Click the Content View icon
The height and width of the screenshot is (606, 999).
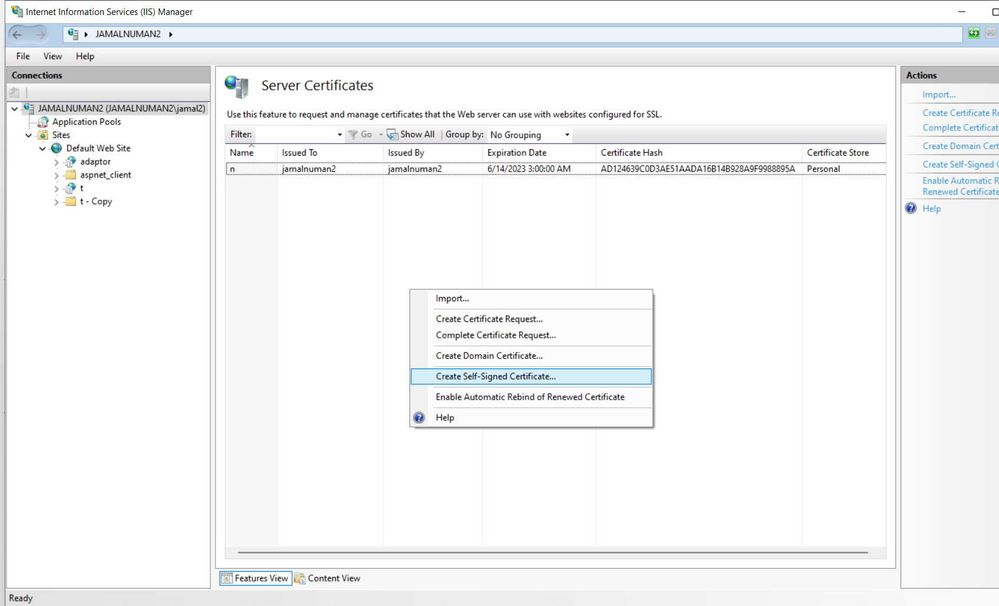[299, 579]
